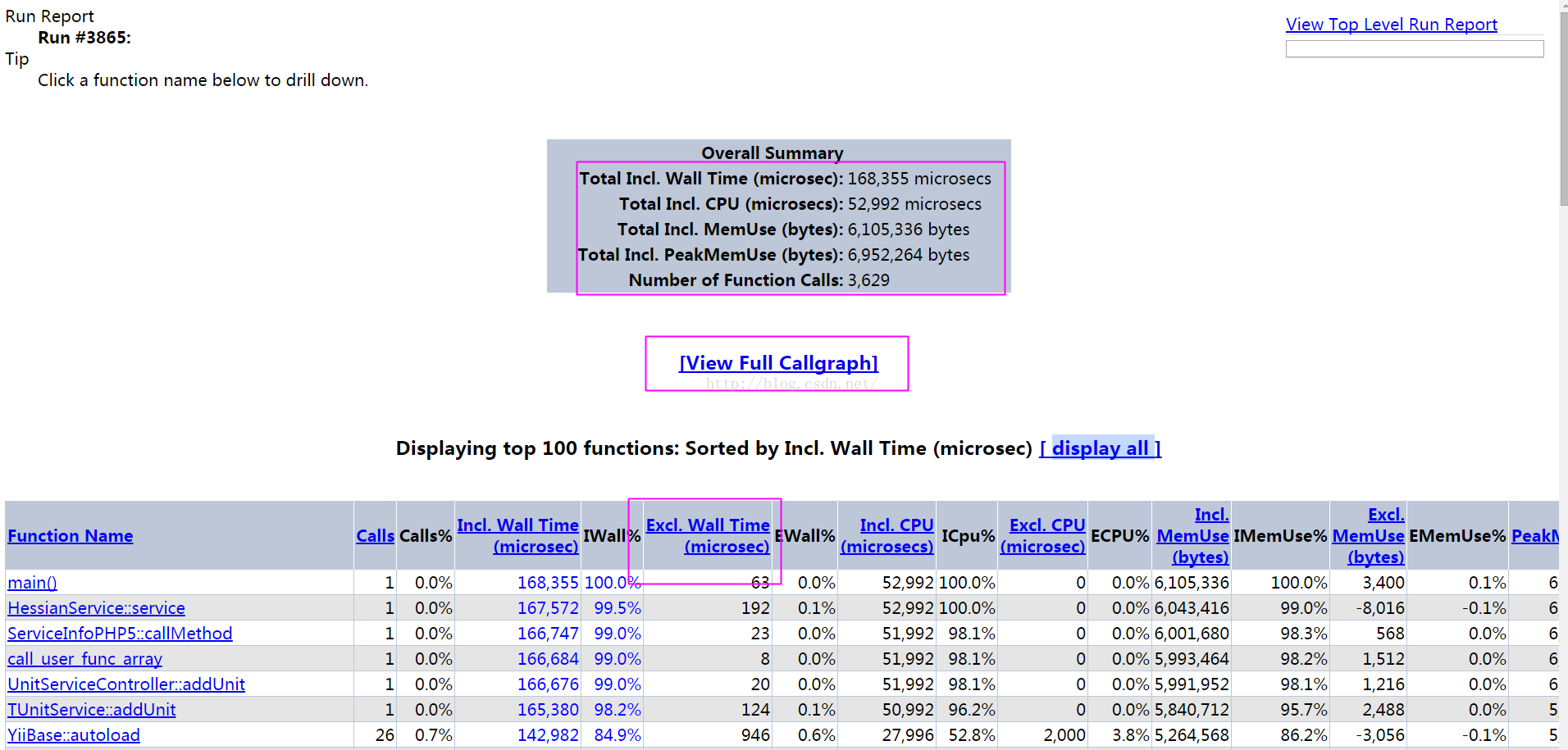Select the 946 Excl. Wall Time cell
This screenshot has height=750, width=1568.
pos(755,735)
